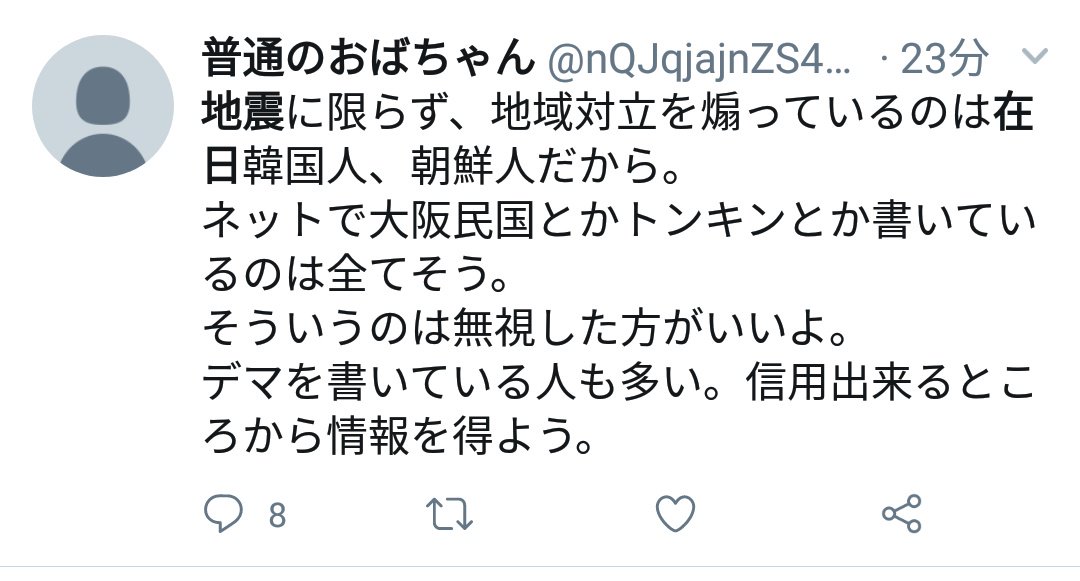This screenshot has height=581, width=1080.
Task: Open the default gray avatar profile picture
Action: point(103,106)
